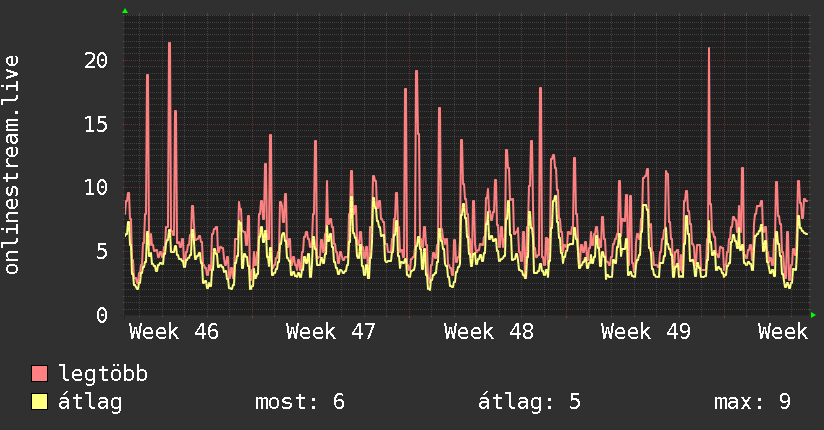The image size is (824, 430).
Task: Click the Week 47 axis label
Action: pos(331,332)
